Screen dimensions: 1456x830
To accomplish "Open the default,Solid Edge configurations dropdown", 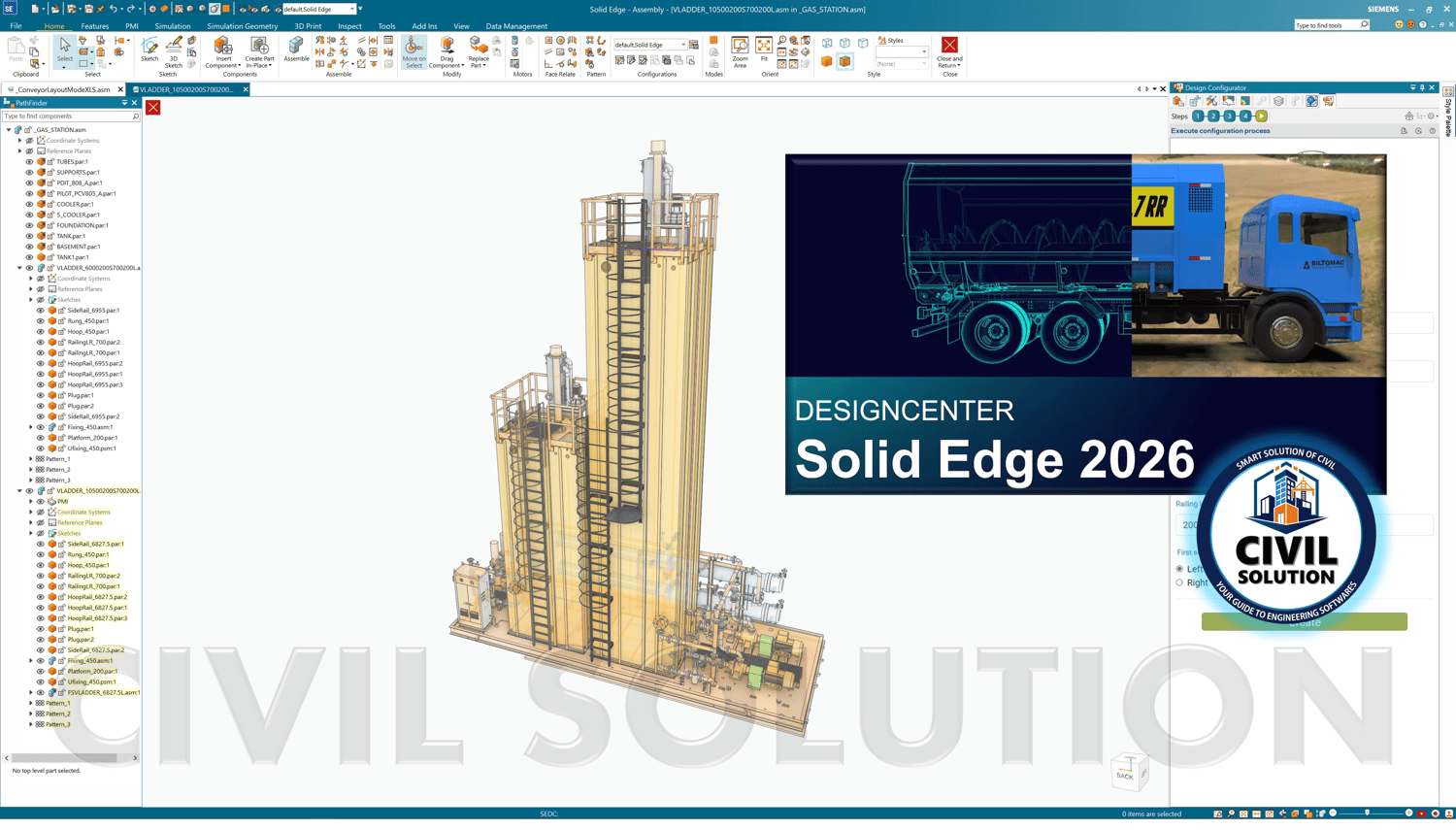I will [x=683, y=45].
